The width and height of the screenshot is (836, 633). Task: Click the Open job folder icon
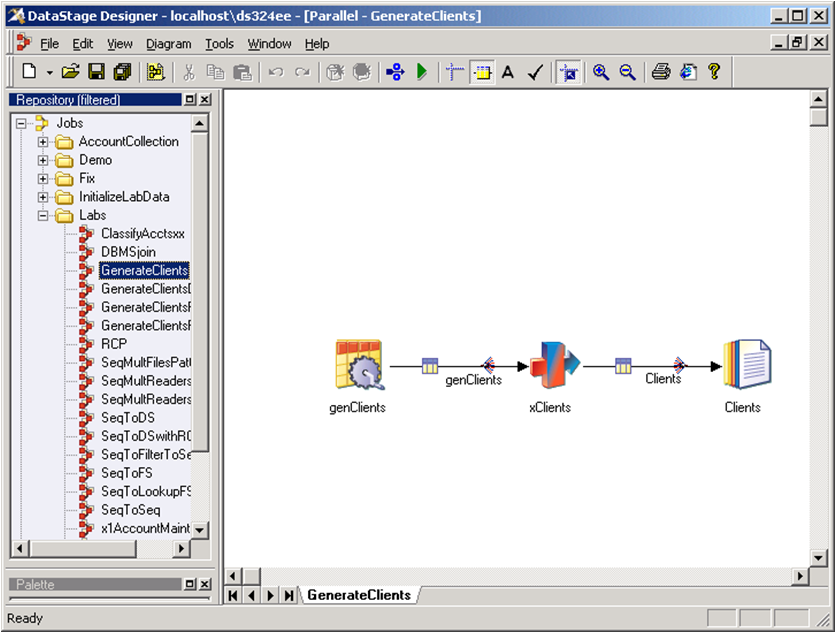[x=70, y=72]
